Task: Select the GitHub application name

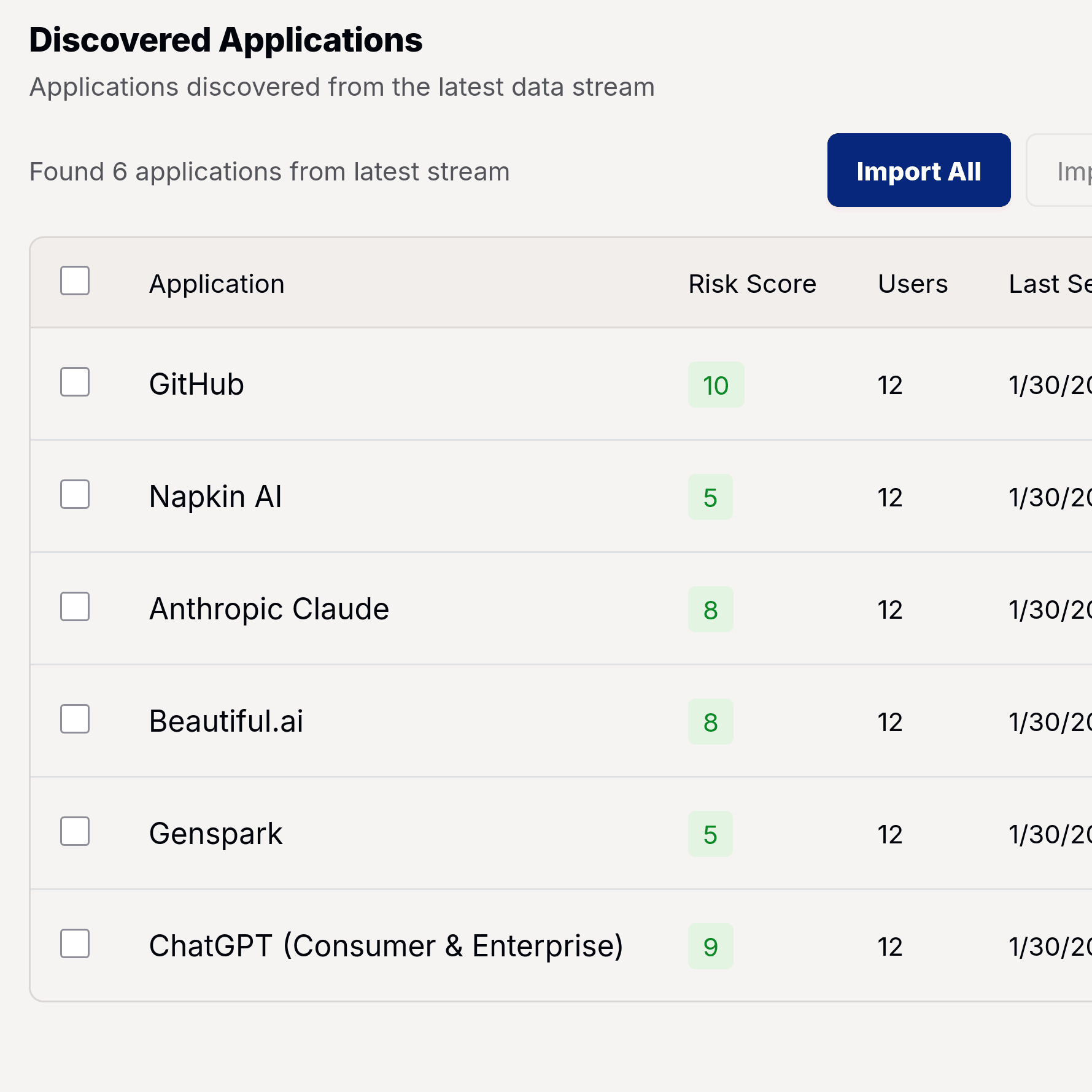Action: (196, 384)
